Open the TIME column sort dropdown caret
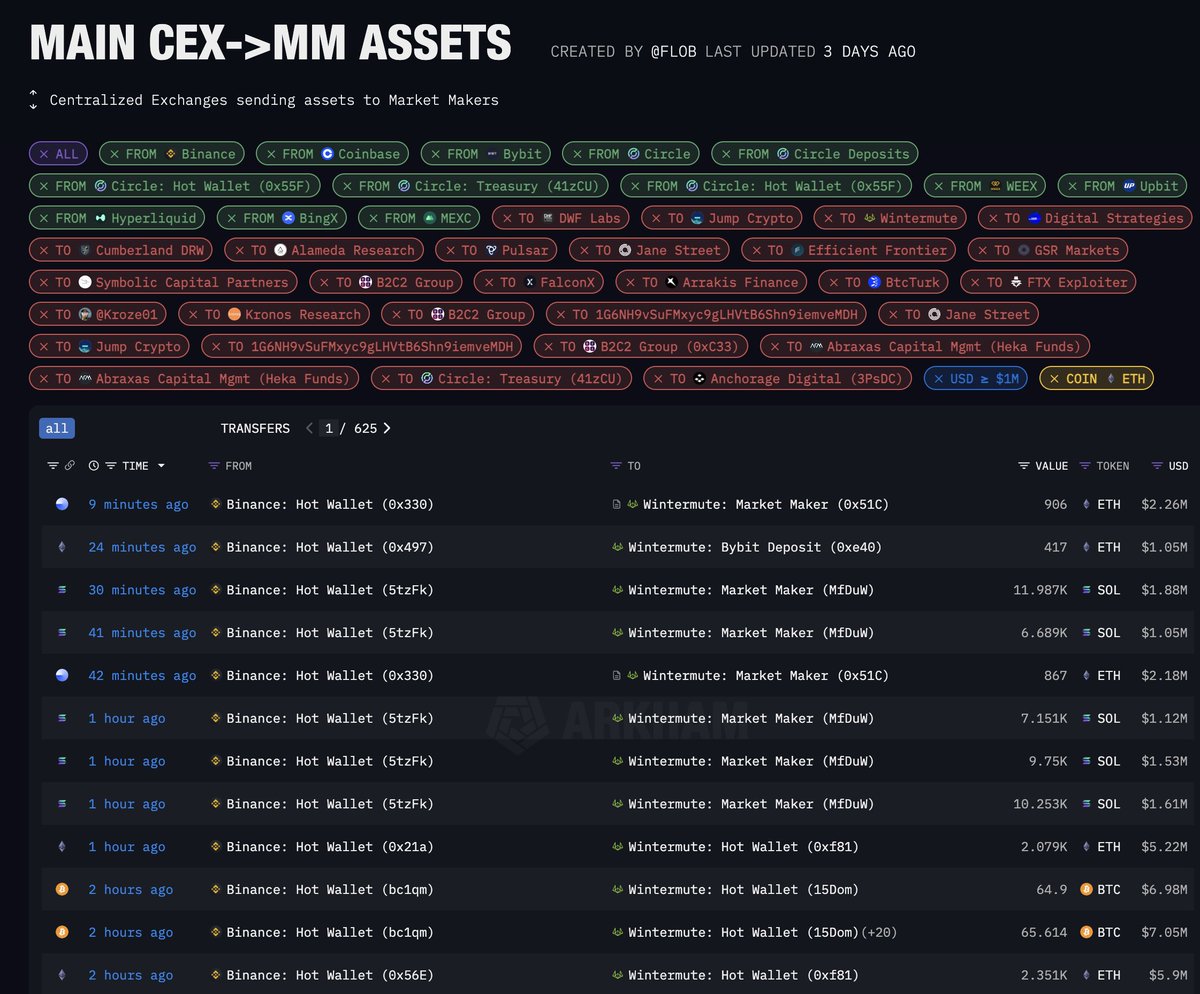Image resolution: width=1200 pixels, height=994 pixels. click(161, 466)
